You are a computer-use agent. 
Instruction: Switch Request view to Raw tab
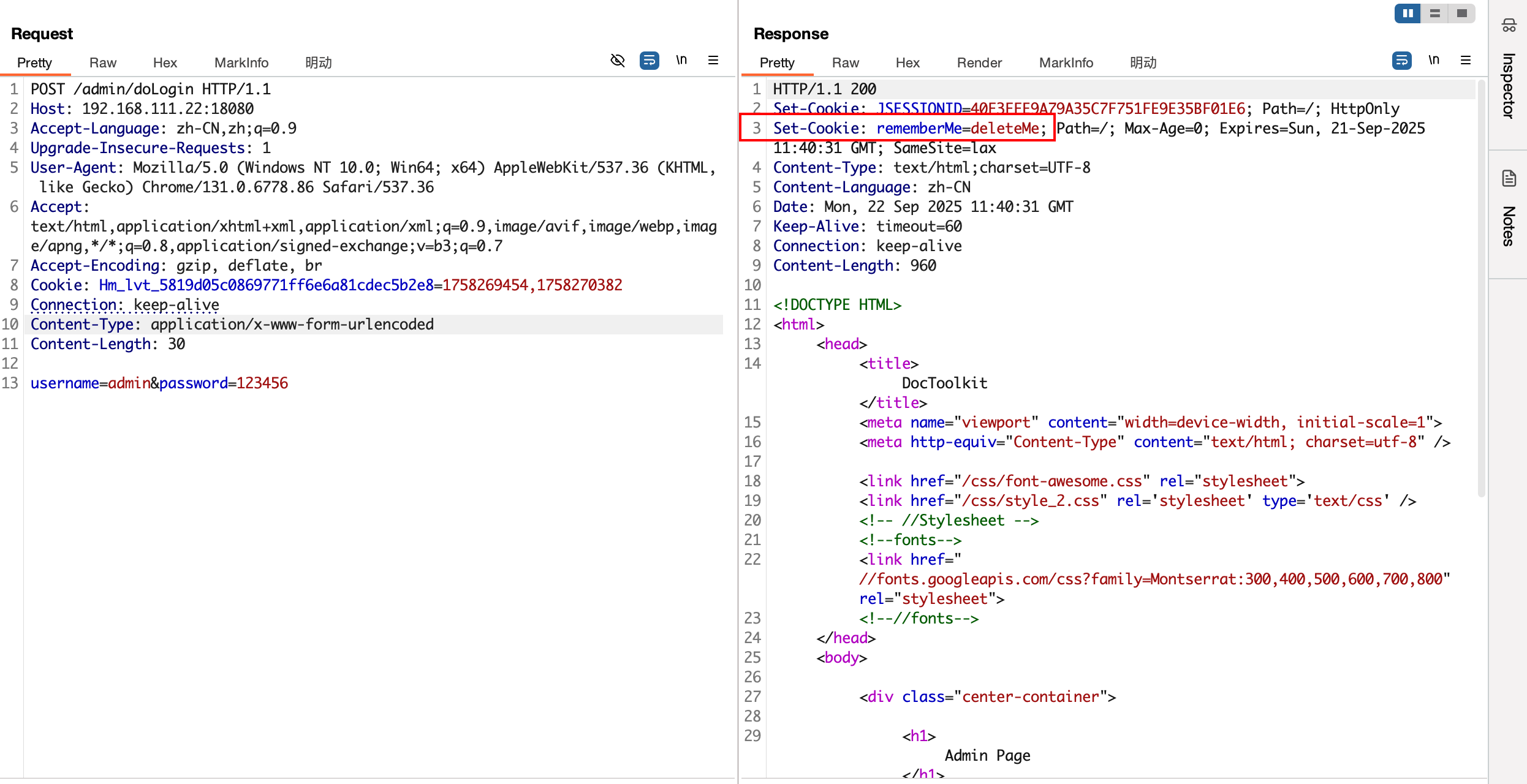click(102, 62)
